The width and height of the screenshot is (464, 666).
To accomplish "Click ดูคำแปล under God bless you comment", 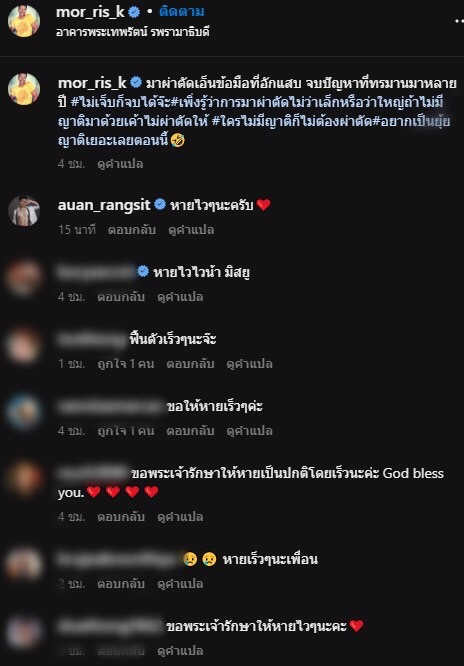I will (180, 517).
